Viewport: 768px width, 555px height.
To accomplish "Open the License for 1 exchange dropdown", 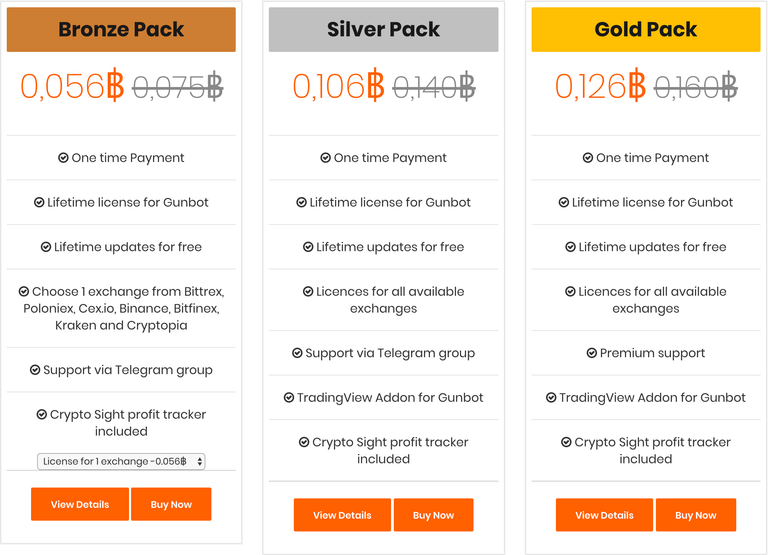I will point(121,461).
